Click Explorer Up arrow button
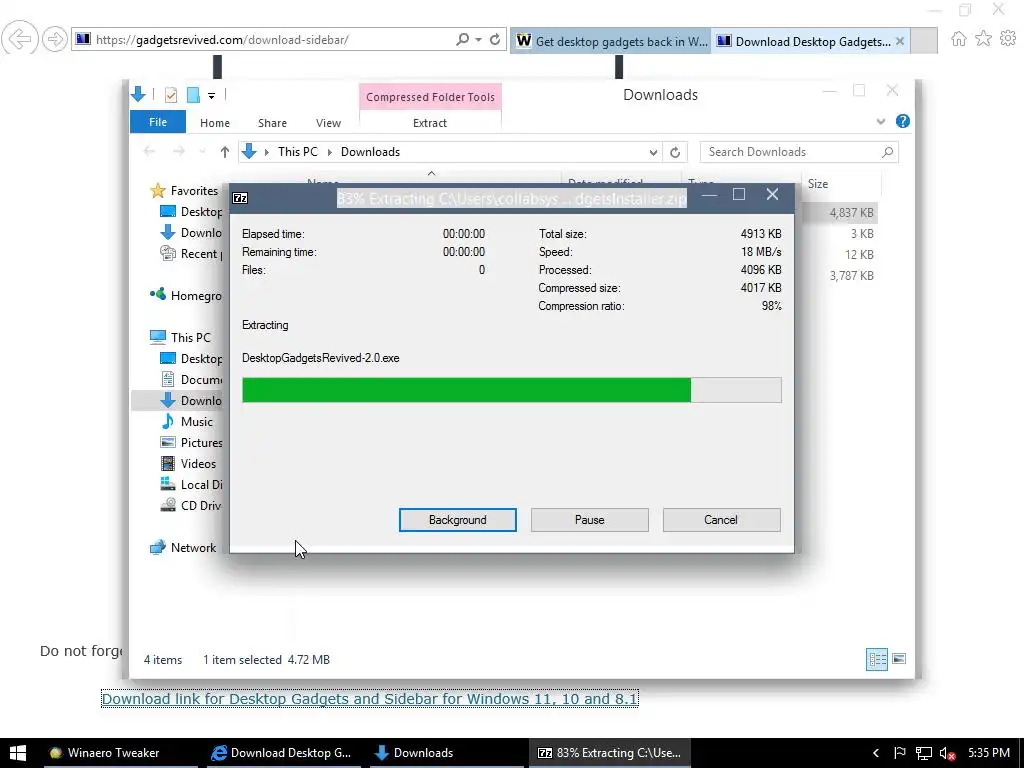This screenshot has width=1024, height=768. (225, 152)
